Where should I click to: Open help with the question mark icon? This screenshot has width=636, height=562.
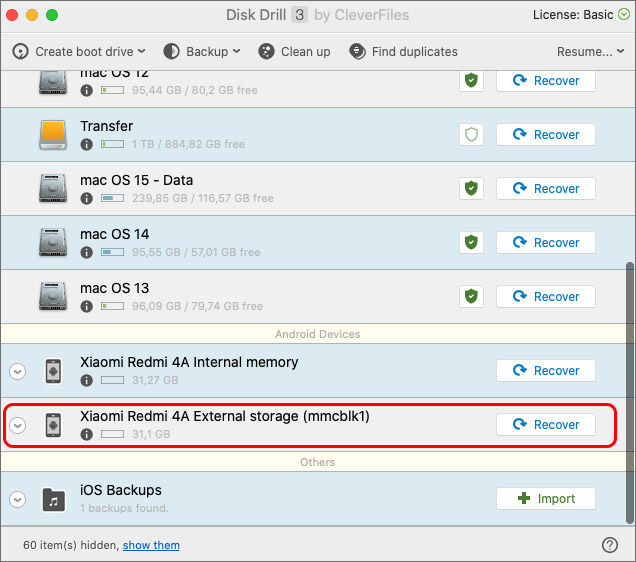pos(610,545)
